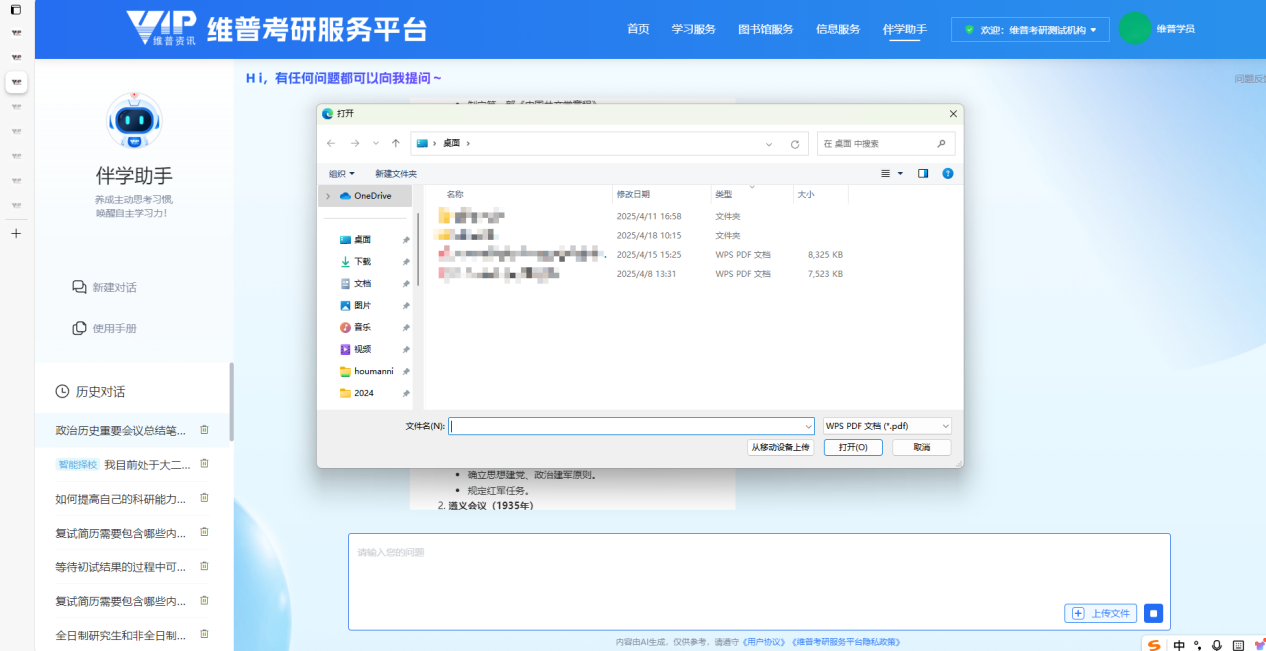
Task: Toggle the preview pane icon
Action: pyautogui.click(x=923, y=173)
